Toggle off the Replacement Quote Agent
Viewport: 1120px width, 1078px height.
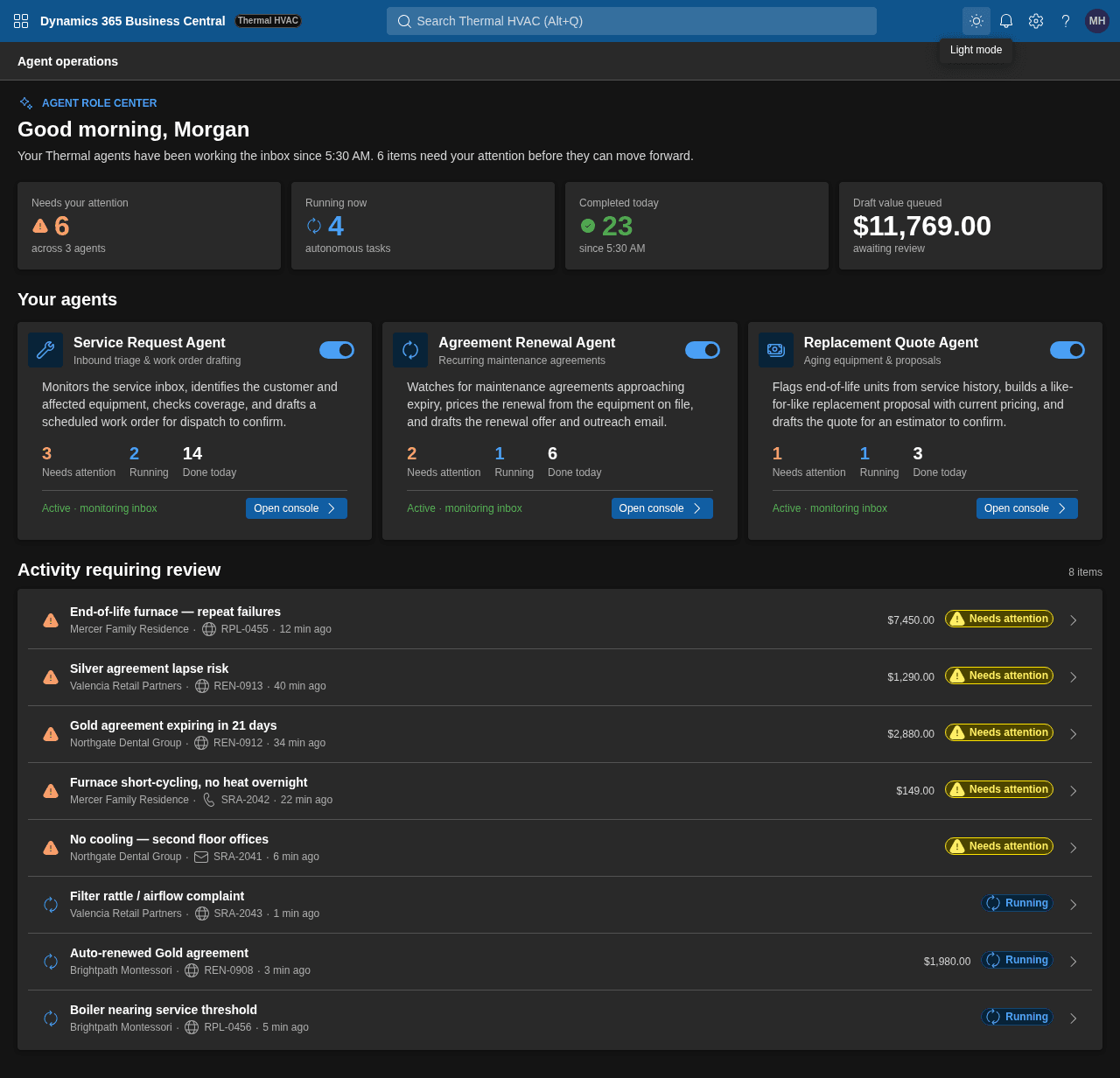(1067, 350)
